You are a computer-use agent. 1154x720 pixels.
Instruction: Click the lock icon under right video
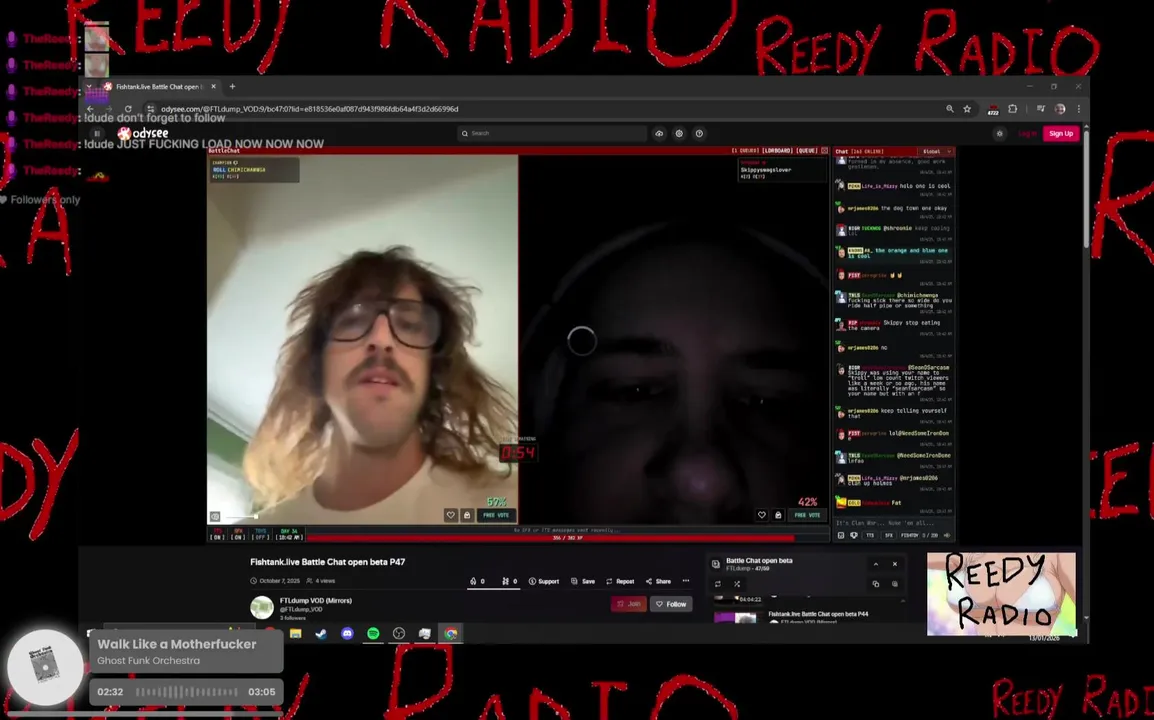pos(778,515)
